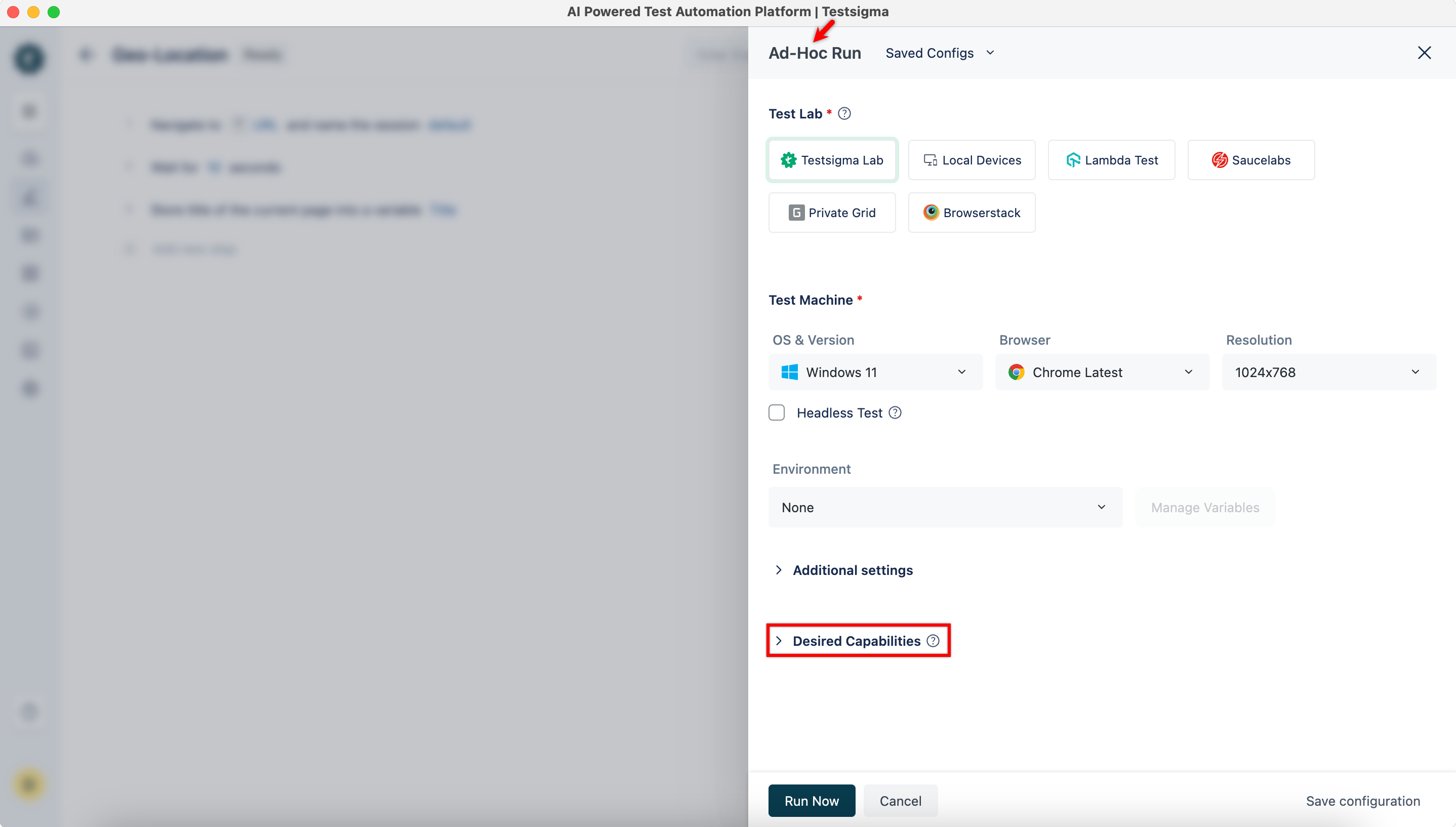Select Local Devices test lab
The image size is (1456, 827).
click(x=972, y=160)
